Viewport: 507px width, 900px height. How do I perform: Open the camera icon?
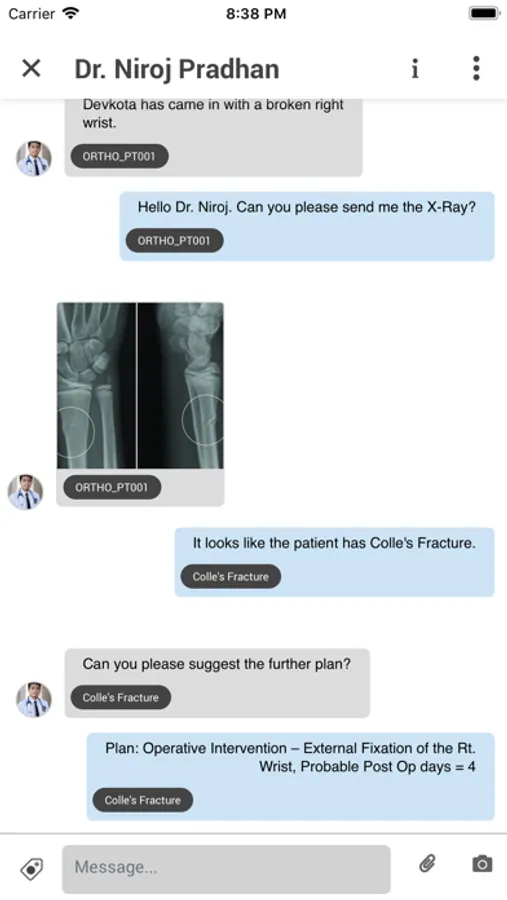482,863
